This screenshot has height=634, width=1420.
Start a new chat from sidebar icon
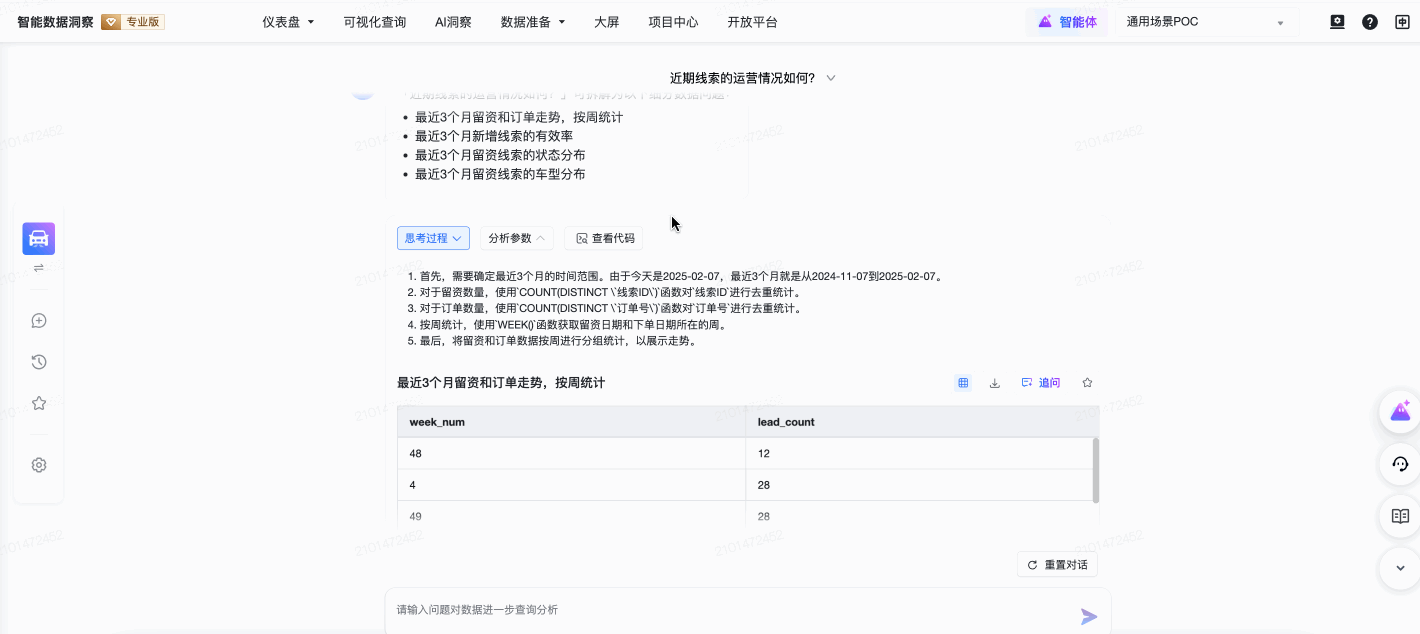pyautogui.click(x=39, y=321)
